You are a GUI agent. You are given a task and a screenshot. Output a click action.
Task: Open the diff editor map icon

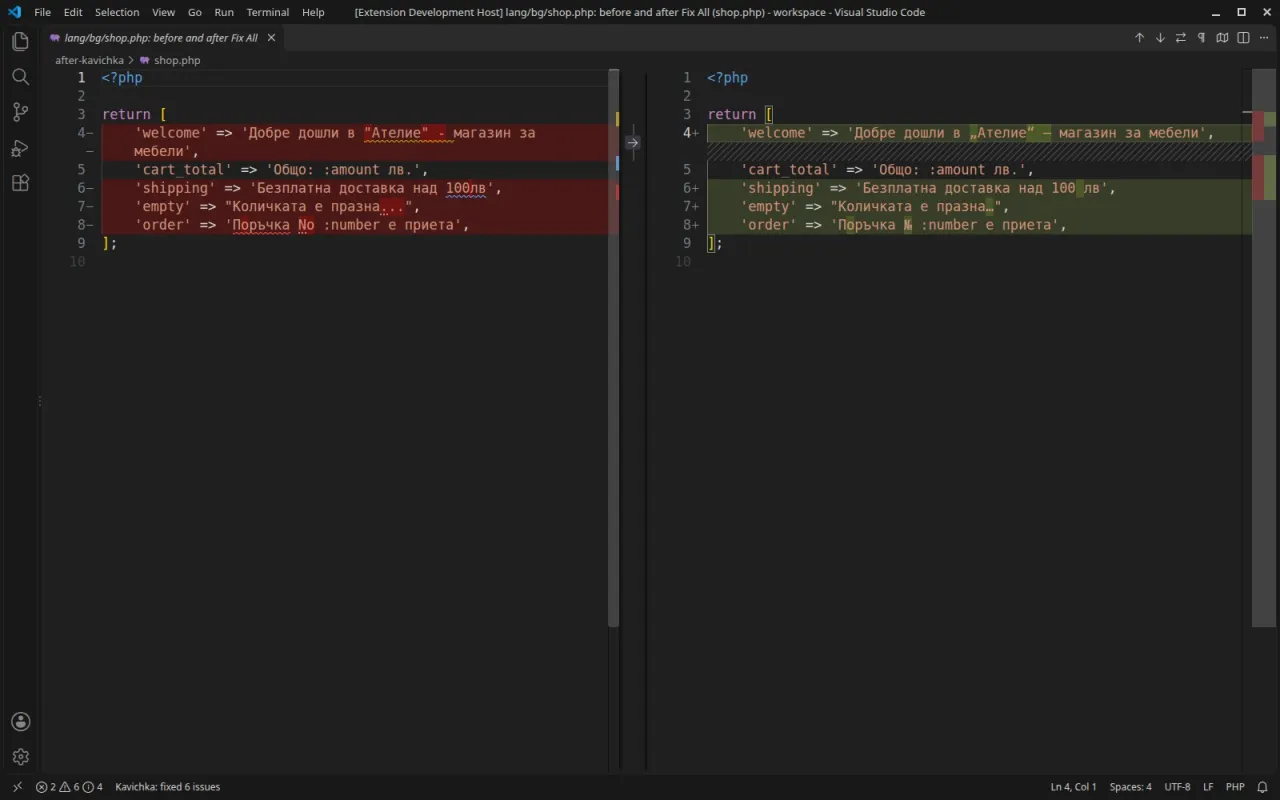pyautogui.click(x=1222, y=38)
